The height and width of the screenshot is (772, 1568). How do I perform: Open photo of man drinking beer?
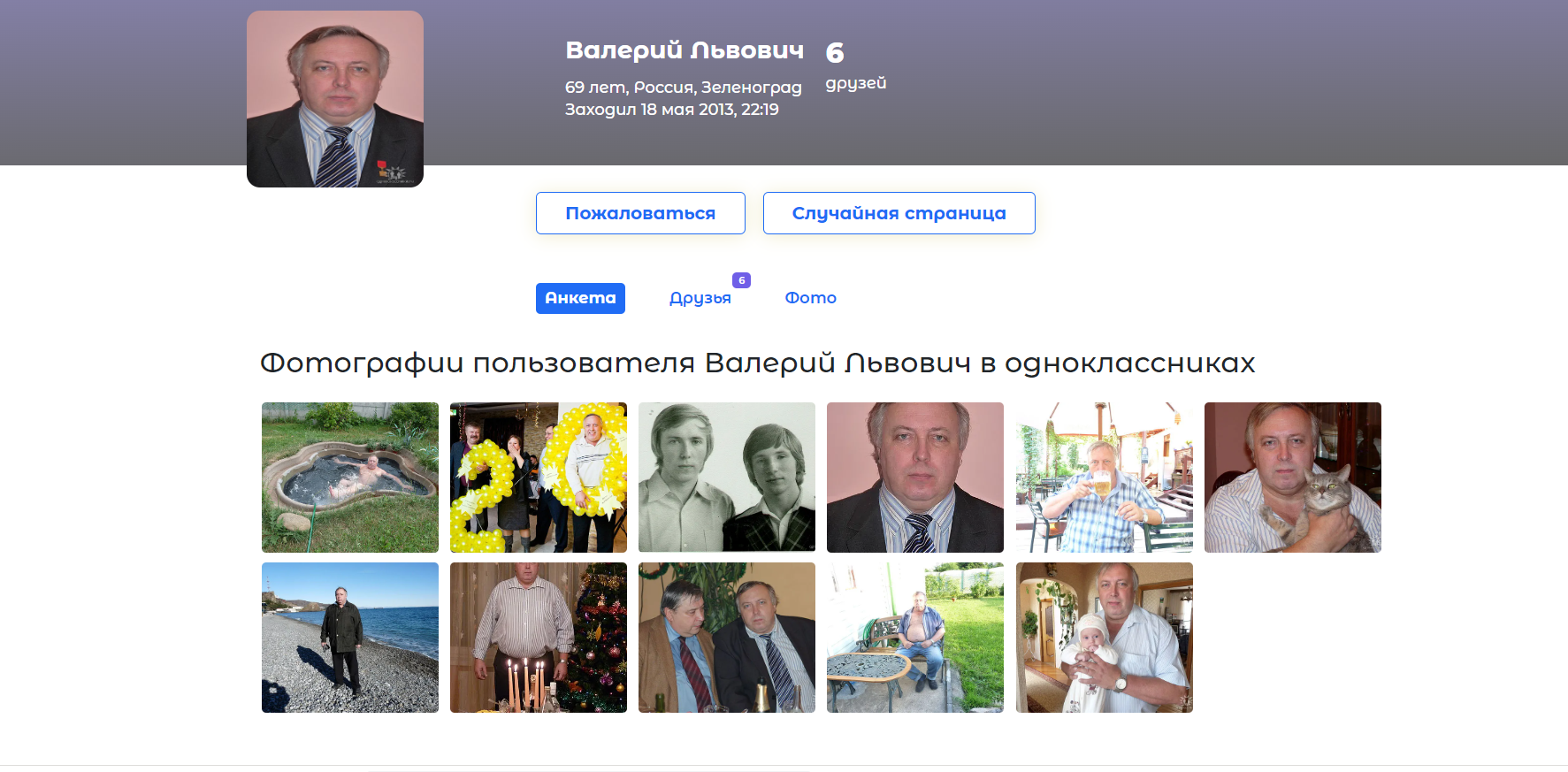1105,478
